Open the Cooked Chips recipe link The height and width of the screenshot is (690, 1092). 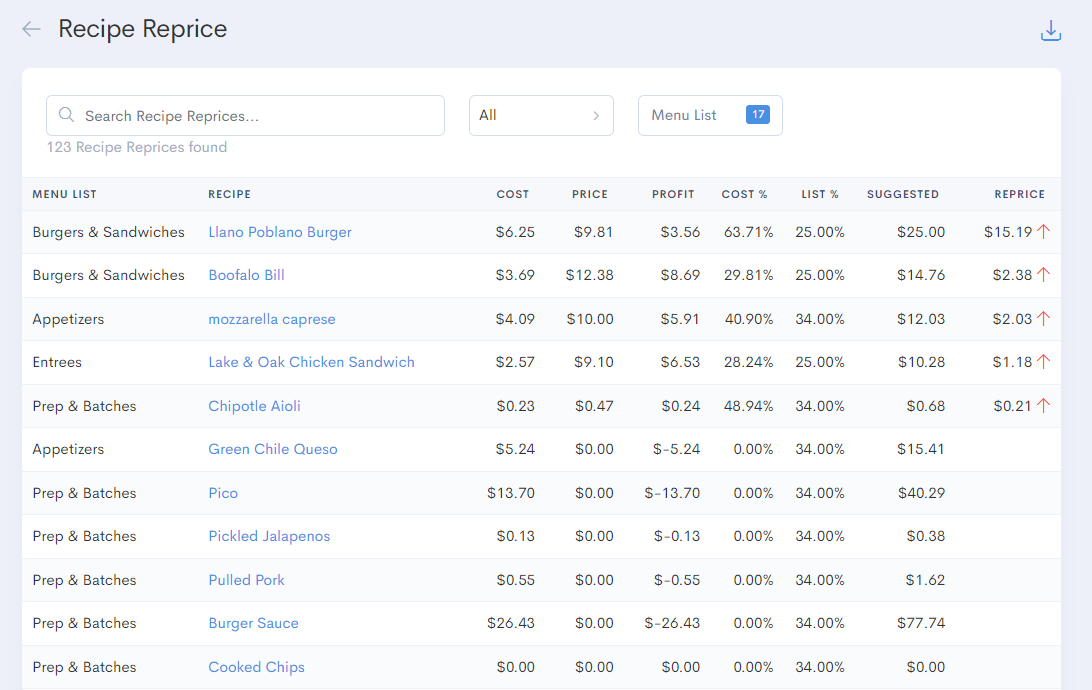(x=256, y=667)
